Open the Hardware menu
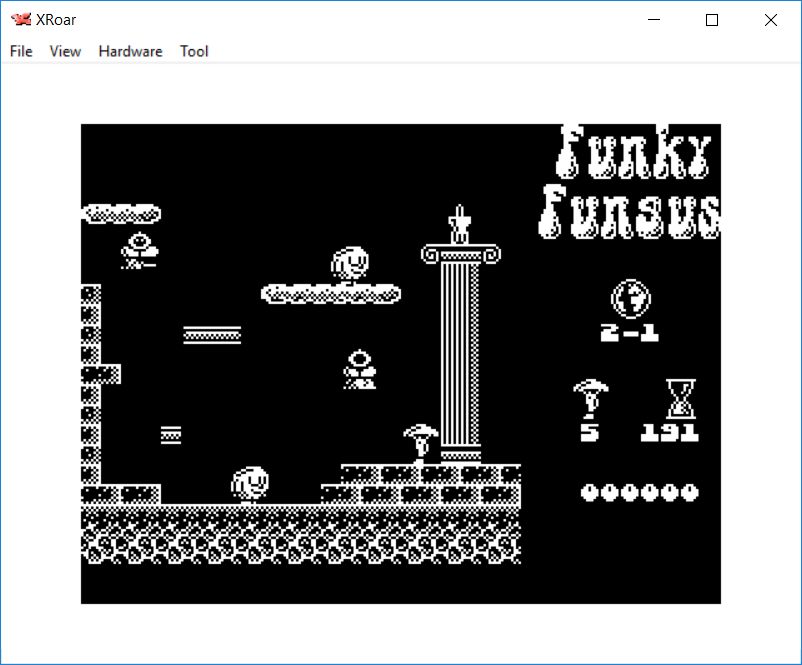The height and width of the screenshot is (665, 802). pos(130,51)
